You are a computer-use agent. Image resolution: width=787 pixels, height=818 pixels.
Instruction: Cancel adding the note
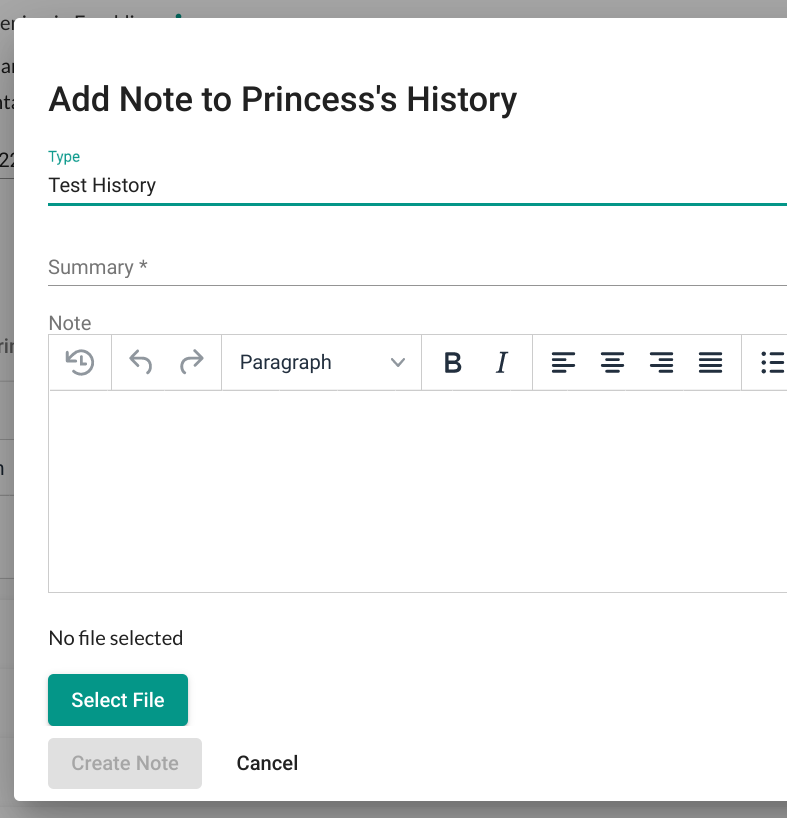267,763
